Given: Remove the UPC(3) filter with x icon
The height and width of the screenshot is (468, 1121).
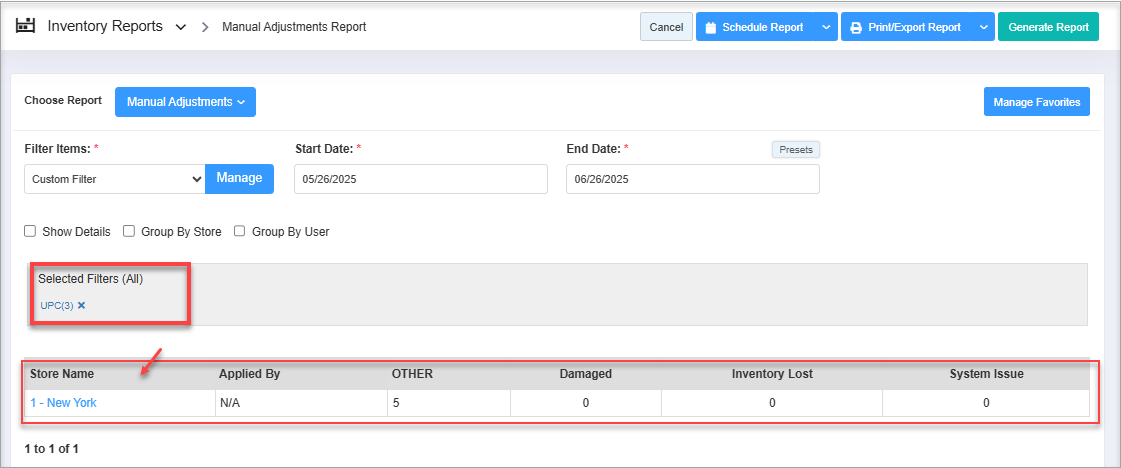Looking at the screenshot, I should click(82, 305).
